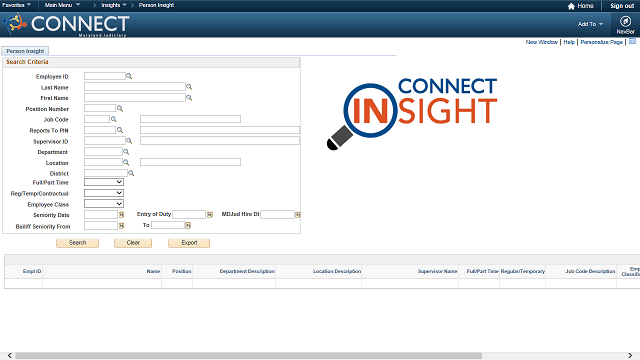Image resolution: width=640 pixels, height=360 pixels.
Task: Open the Personalize Page link
Action: point(602,42)
